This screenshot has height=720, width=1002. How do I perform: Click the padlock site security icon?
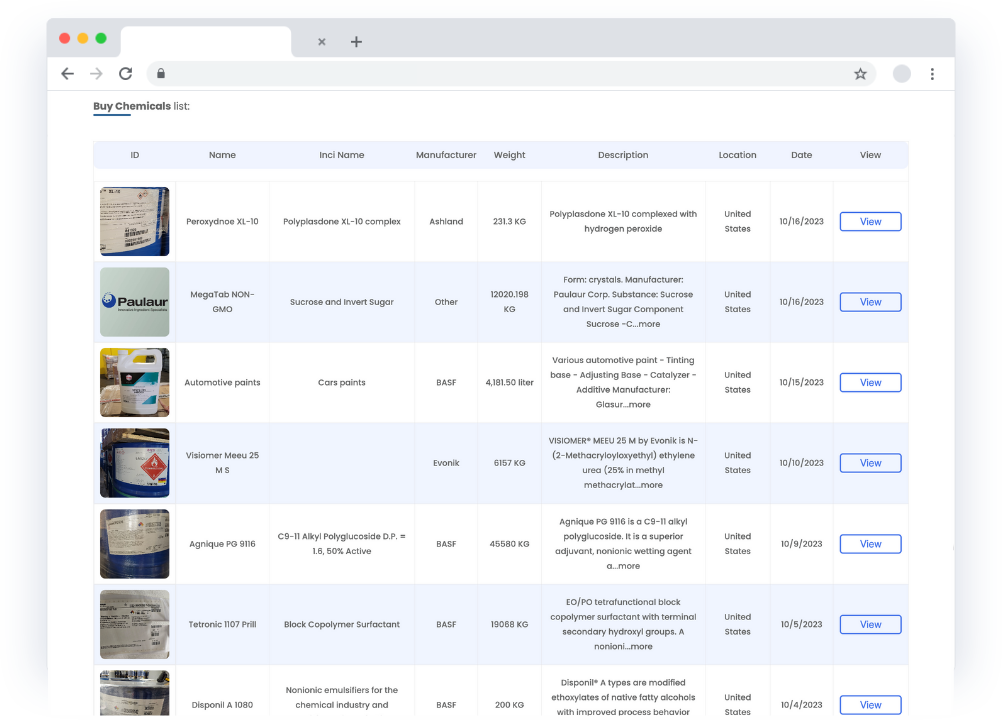tap(161, 73)
